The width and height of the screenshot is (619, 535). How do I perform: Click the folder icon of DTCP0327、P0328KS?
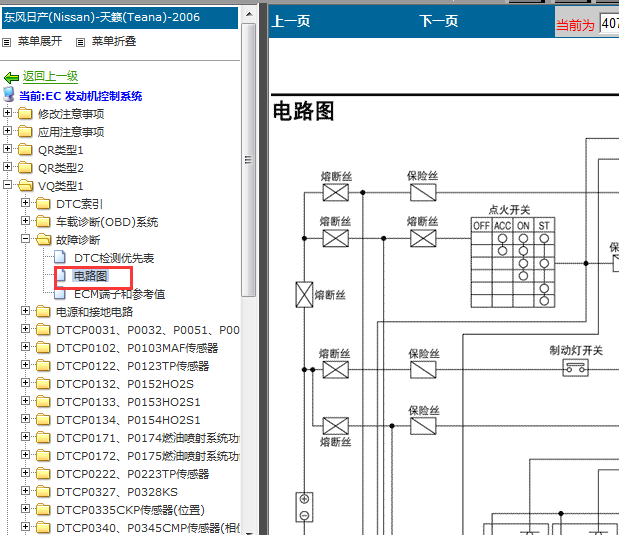point(43,492)
